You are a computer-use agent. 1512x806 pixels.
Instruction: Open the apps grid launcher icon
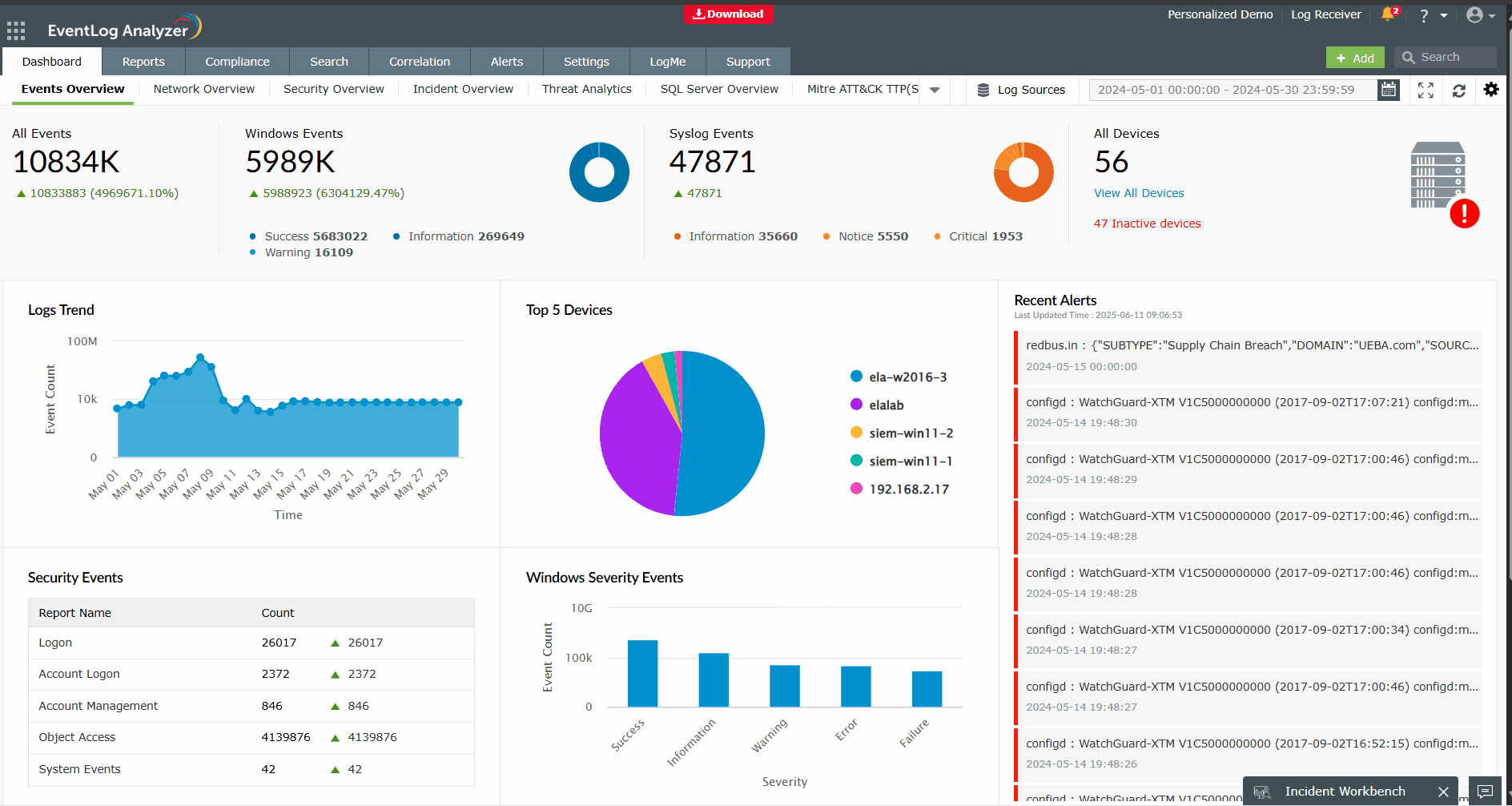coord(16,31)
